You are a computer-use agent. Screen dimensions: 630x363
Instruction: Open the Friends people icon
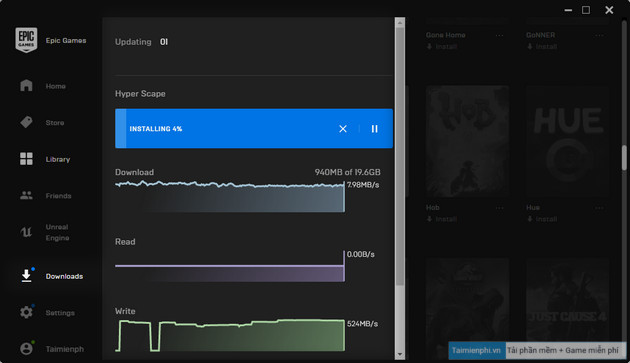click(x=26, y=195)
